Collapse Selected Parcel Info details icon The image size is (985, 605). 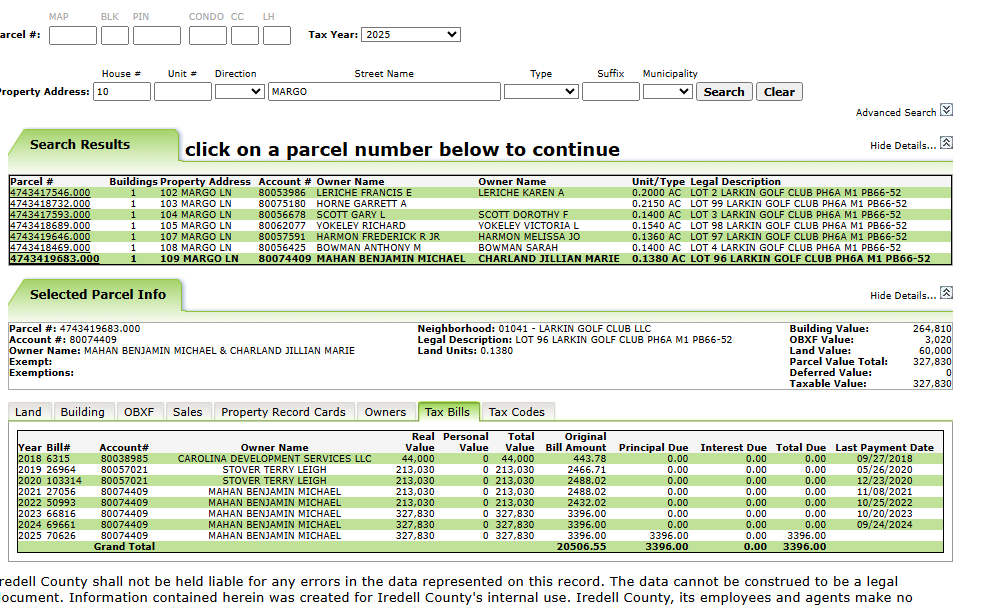[x=946, y=294]
